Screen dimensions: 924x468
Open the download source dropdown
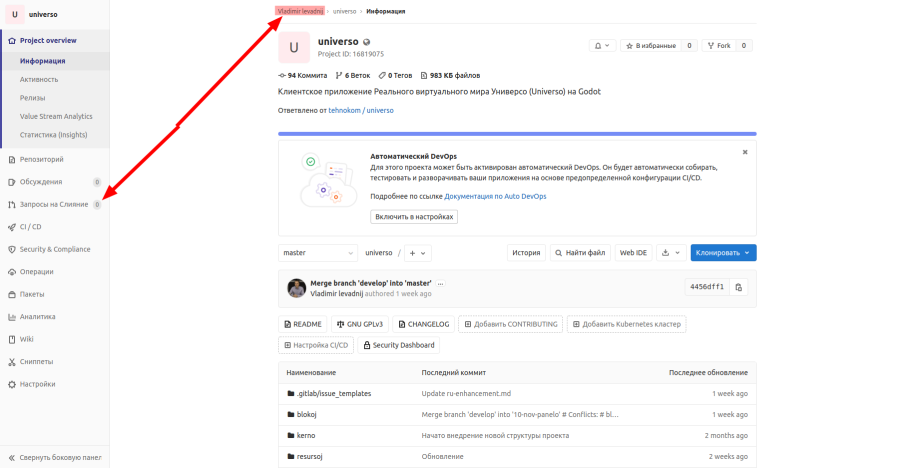pyautogui.click(x=671, y=253)
